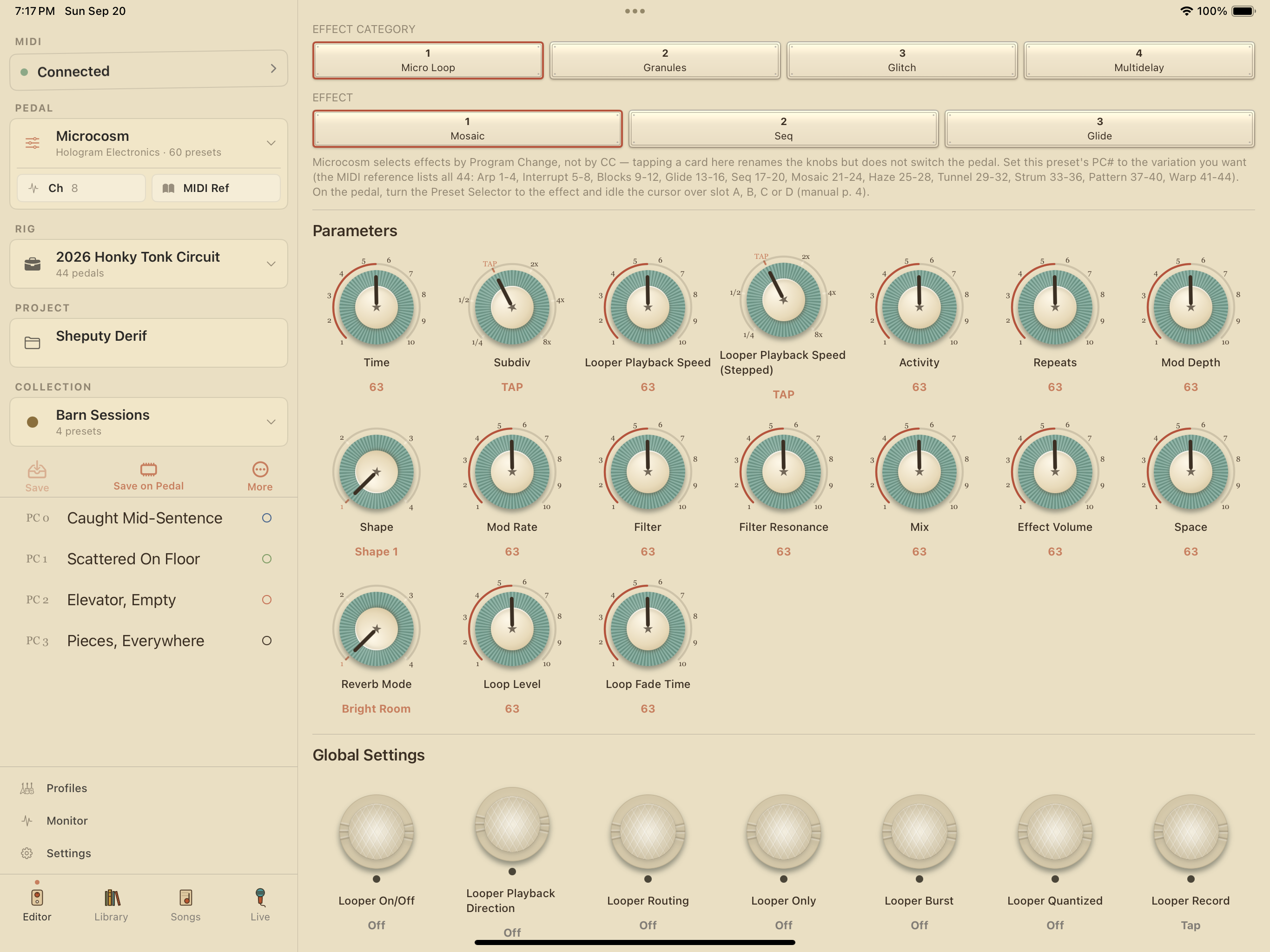Click the Time knob
Viewport: 1270px width, 952px height.
pos(377,307)
